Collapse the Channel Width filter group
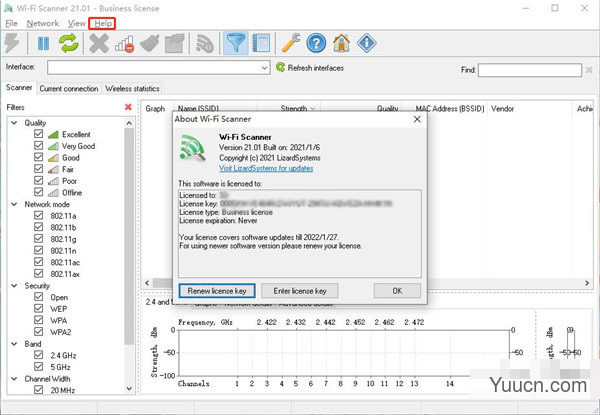This screenshot has width=600, height=415. coord(14,379)
